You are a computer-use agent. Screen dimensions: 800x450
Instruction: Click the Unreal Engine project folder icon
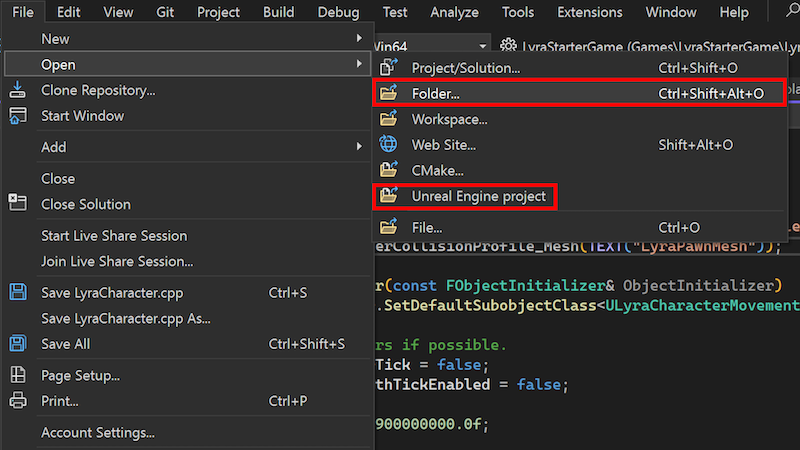pyautogui.click(x=389, y=195)
